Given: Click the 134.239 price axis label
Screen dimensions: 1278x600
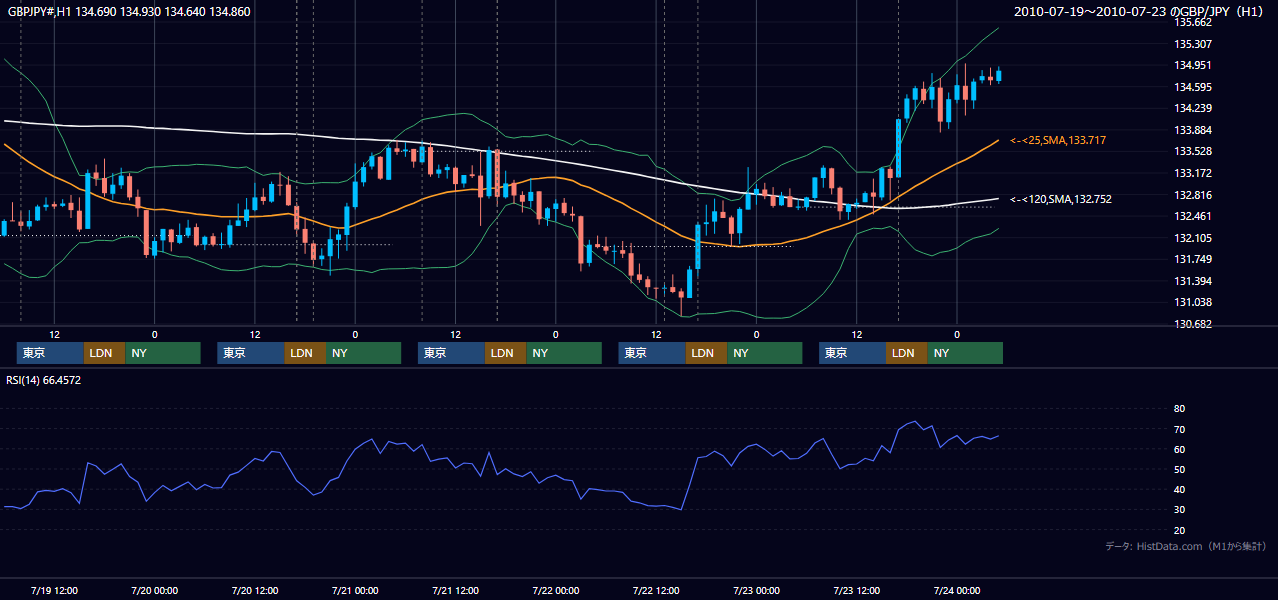Looking at the screenshot, I should pos(1193,109).
